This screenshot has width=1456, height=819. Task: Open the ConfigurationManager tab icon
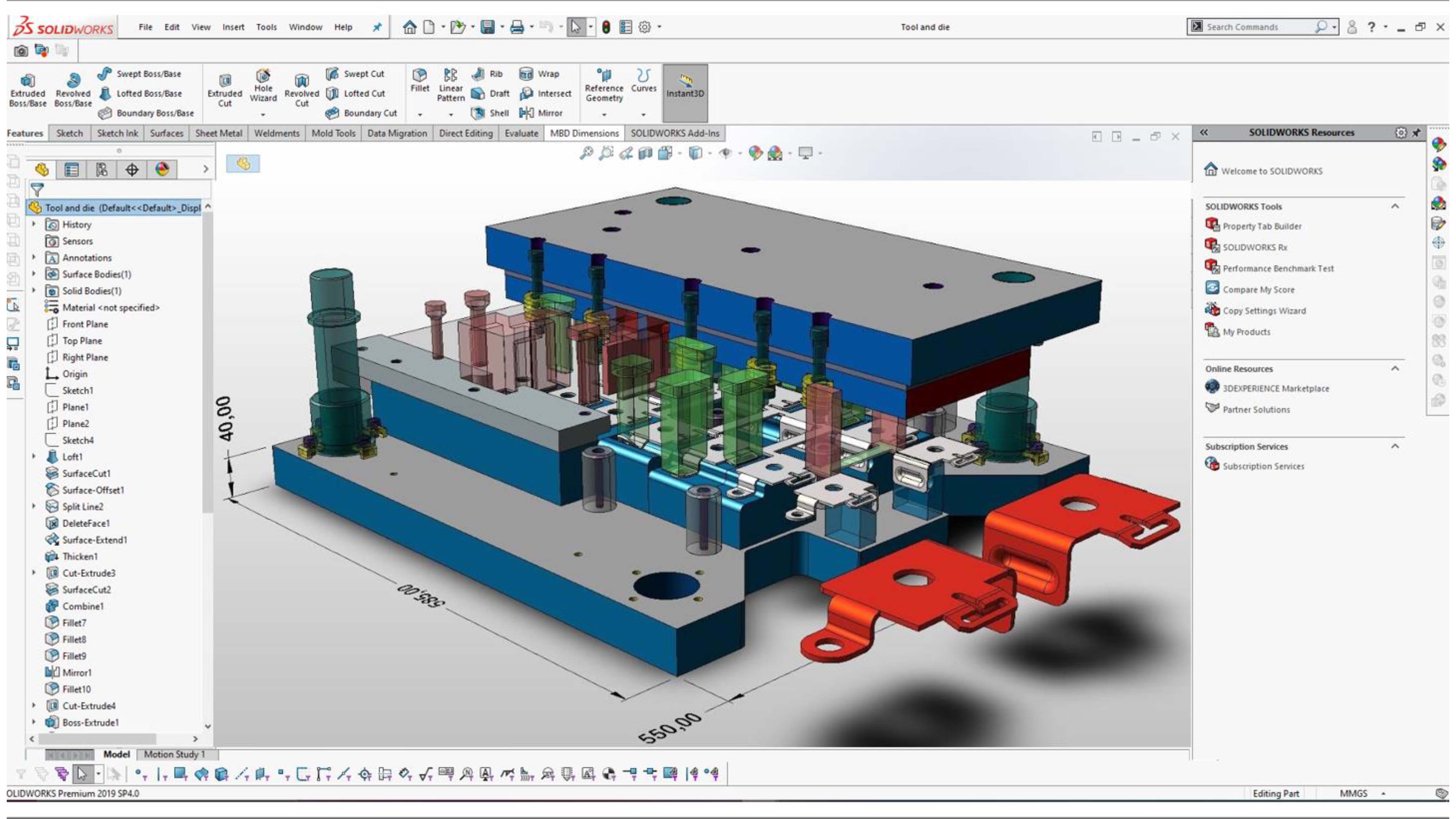click(x=102, y=170)
